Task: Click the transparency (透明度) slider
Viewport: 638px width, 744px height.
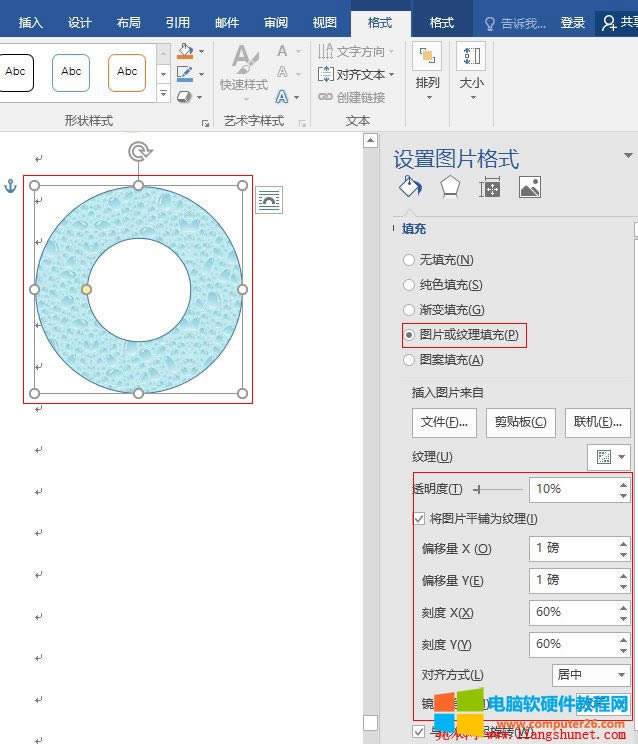Action: (498, 489)
